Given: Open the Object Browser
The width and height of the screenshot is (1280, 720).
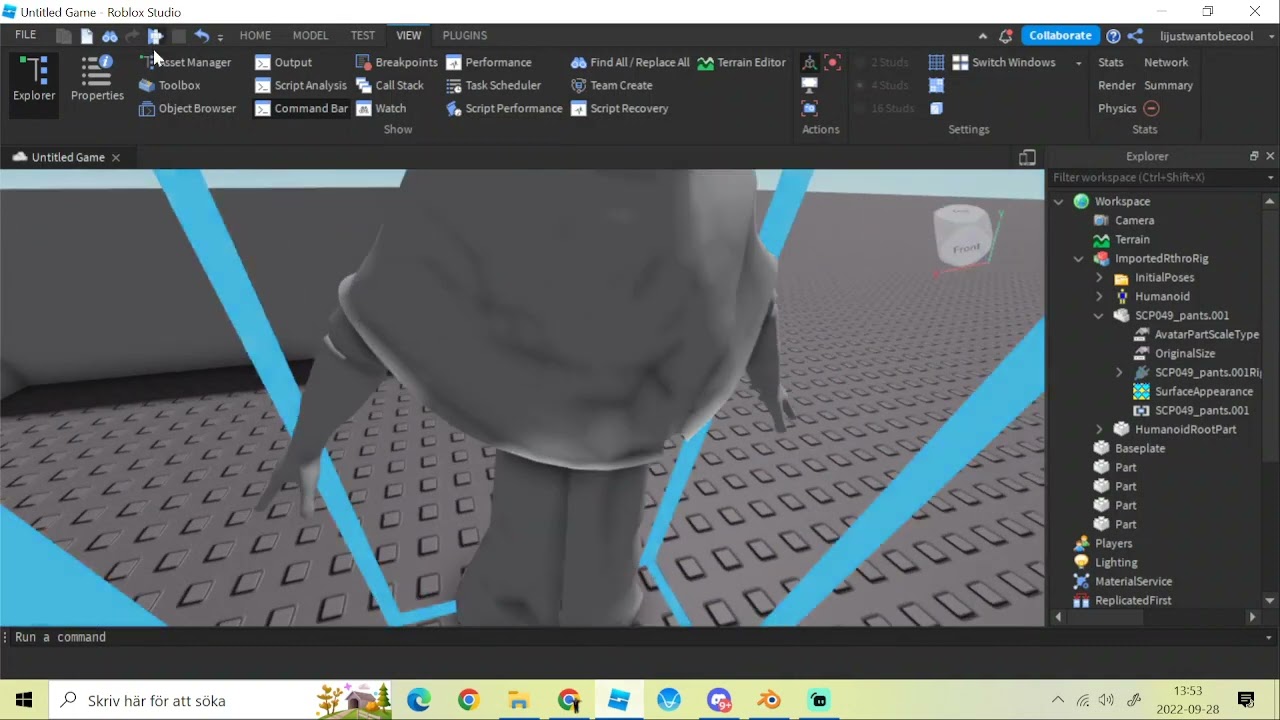Looking at the screenshot, I should click(x=188, y=108).
